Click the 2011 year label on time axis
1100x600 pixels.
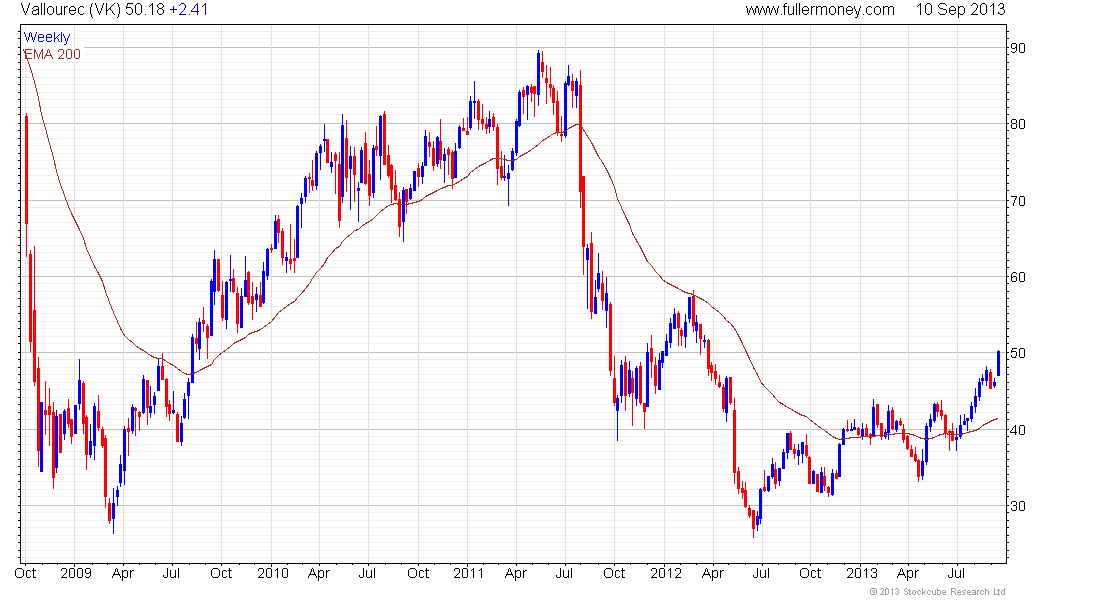click(469, 573)
